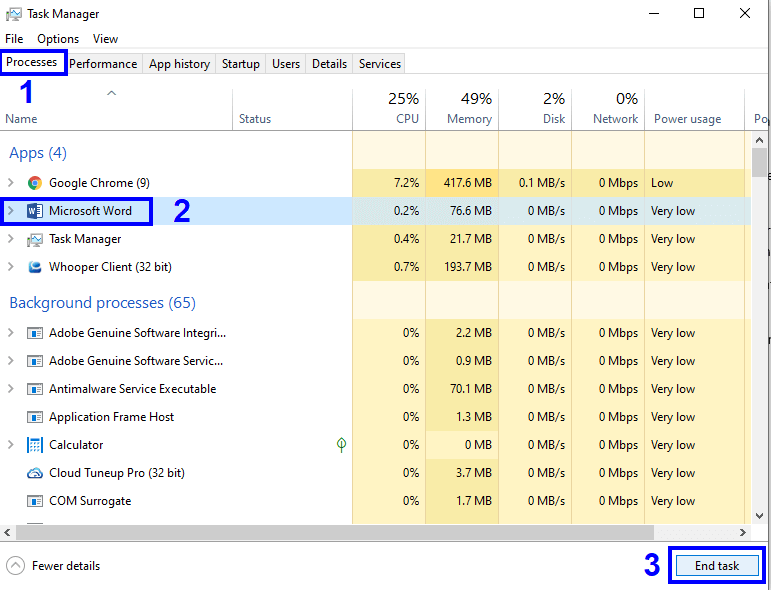Viewport: 771px width, 590px height.
Task: Click vertical scrollbar up arrow
Action: [759, 140]
